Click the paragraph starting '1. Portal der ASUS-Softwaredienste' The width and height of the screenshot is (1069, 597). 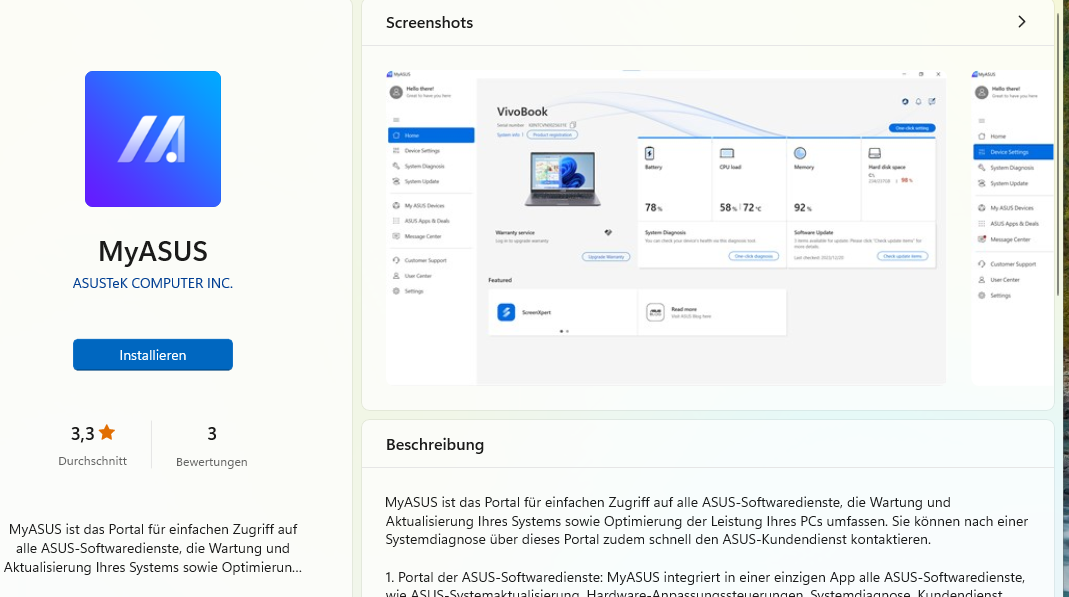[705, 585]
